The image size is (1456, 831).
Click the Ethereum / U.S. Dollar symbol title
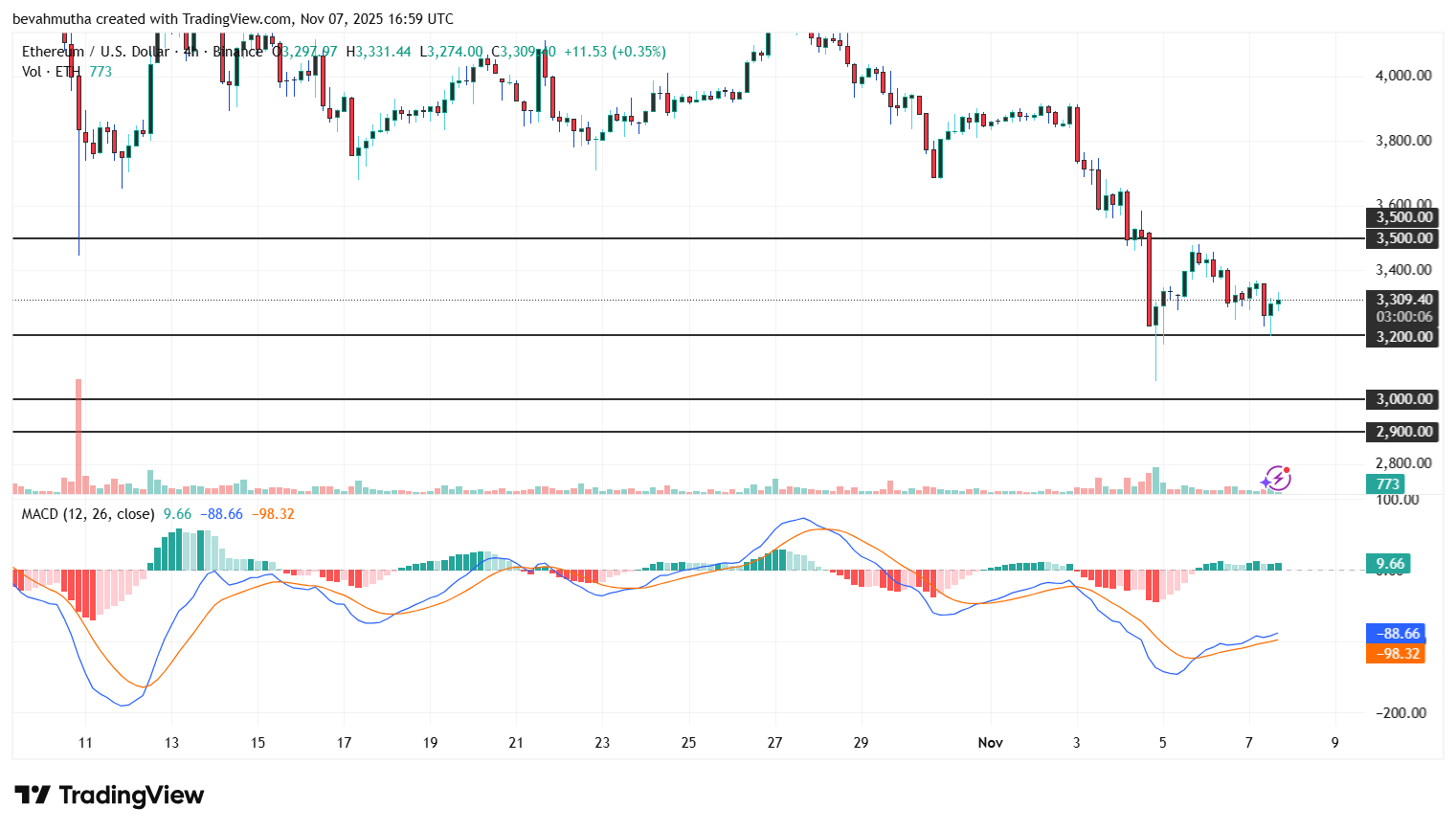[96, 52]
